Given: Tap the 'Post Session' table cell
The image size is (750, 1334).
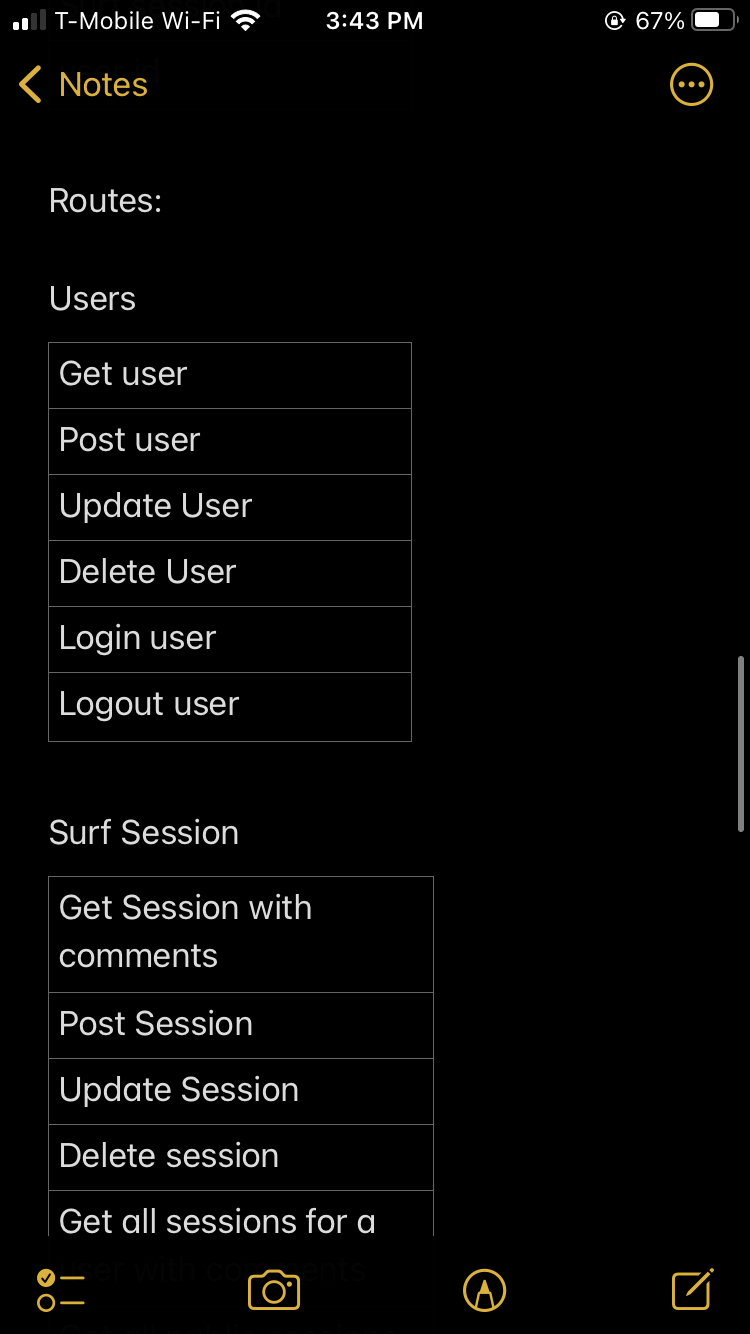Looking at the screenshot, I should tap(241, 1025).
